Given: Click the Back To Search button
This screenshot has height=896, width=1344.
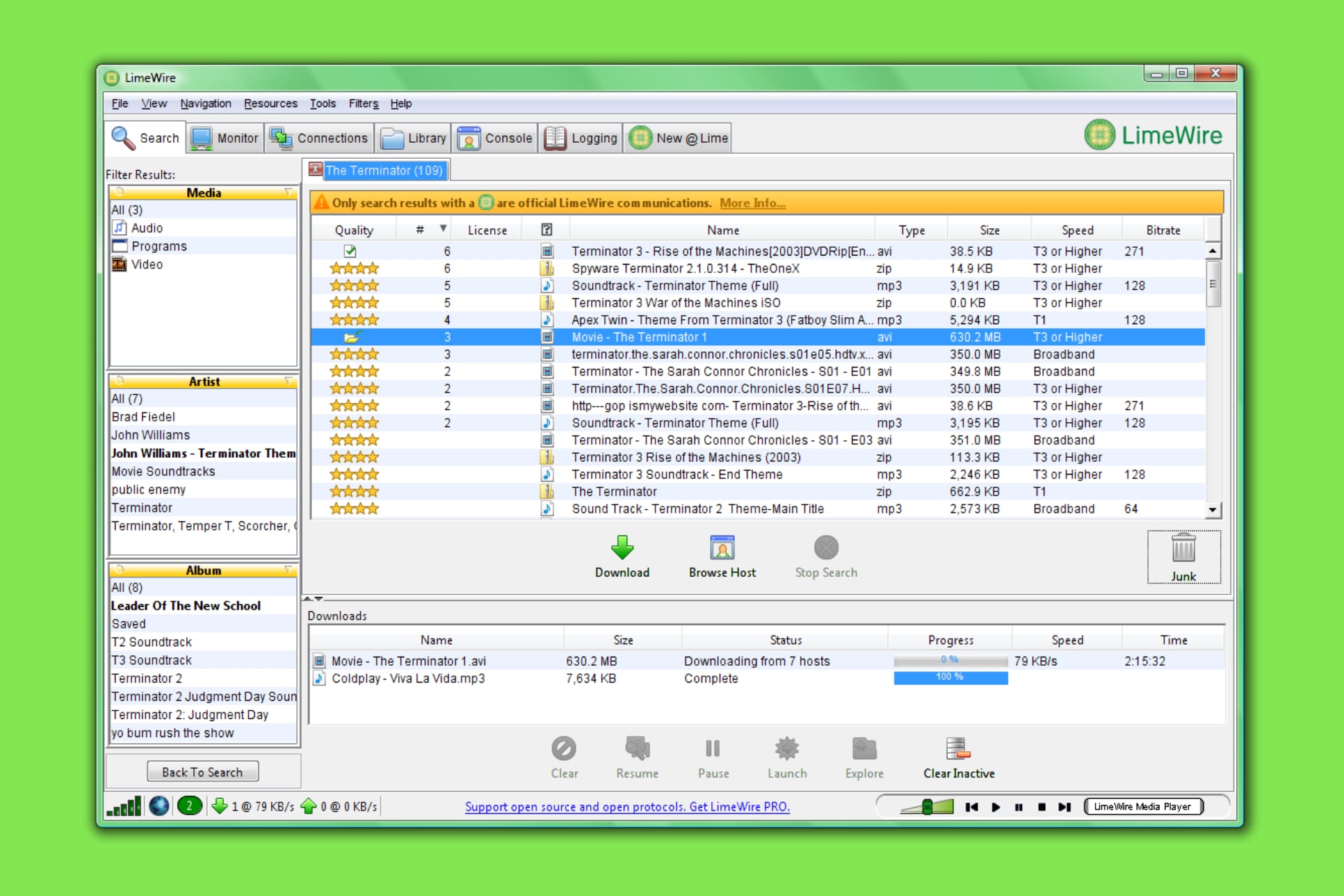Looking at the screenshot, I should coord(202,771).
